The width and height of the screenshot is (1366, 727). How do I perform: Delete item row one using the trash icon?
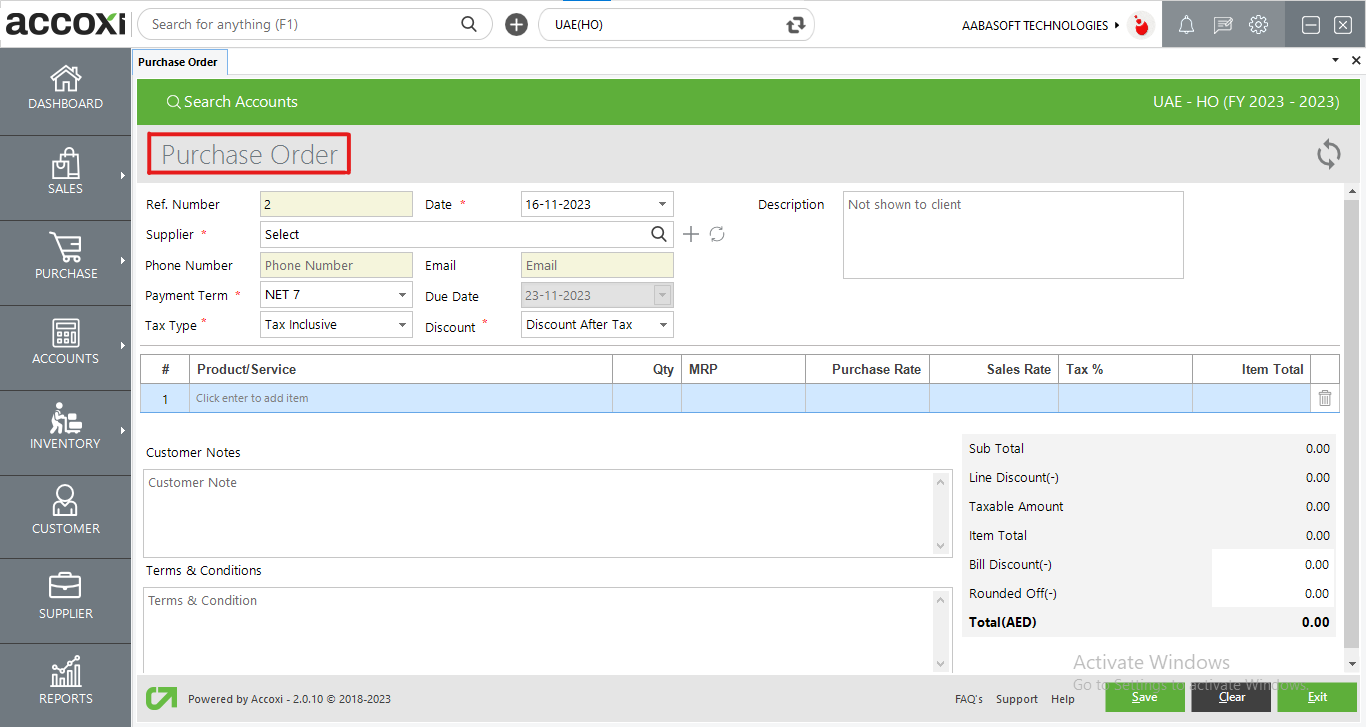(1324, 397)
